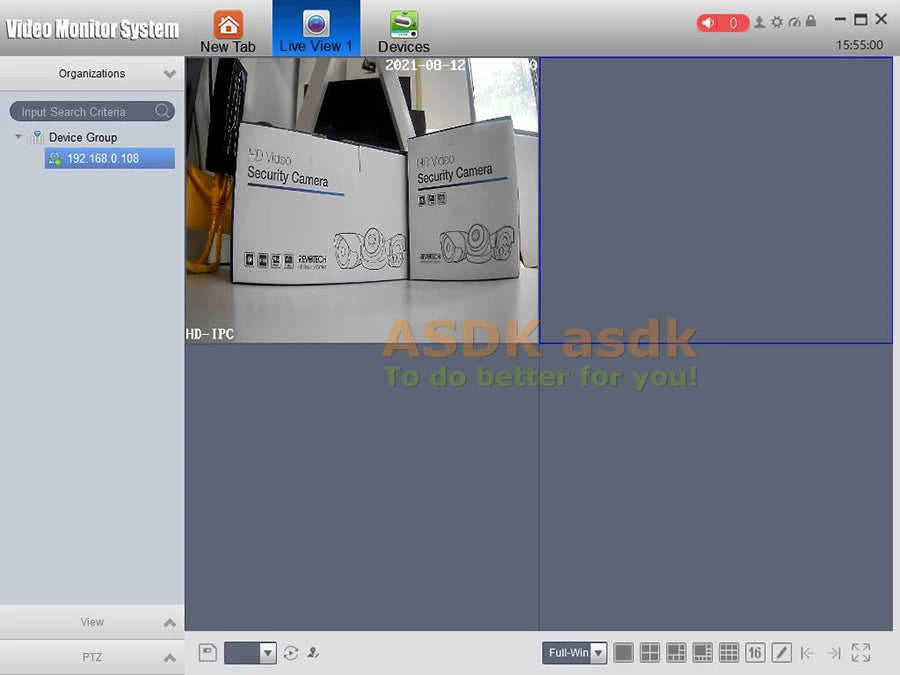Click the Input Search Criteria field
Image resolution: width=900 pixels, height=675 pixels.
tap(84, 112)
